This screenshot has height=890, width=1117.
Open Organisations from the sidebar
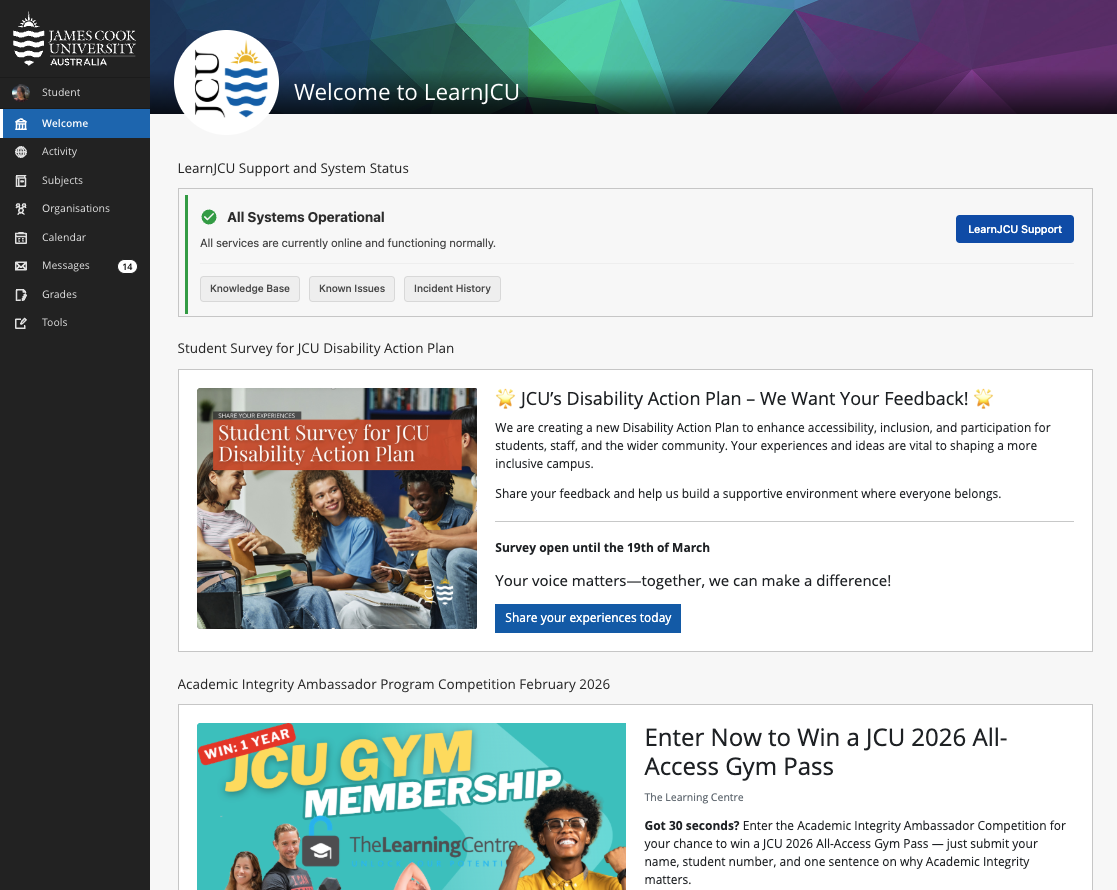coord(75,209)
